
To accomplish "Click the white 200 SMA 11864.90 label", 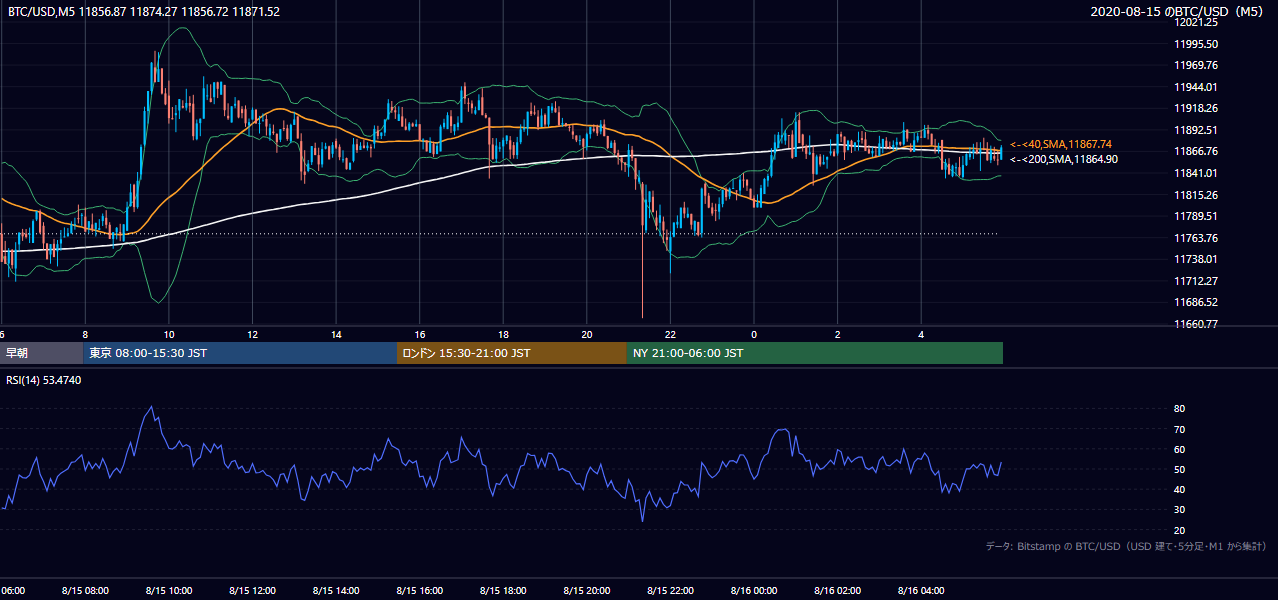I will (x=1064, y=159).
